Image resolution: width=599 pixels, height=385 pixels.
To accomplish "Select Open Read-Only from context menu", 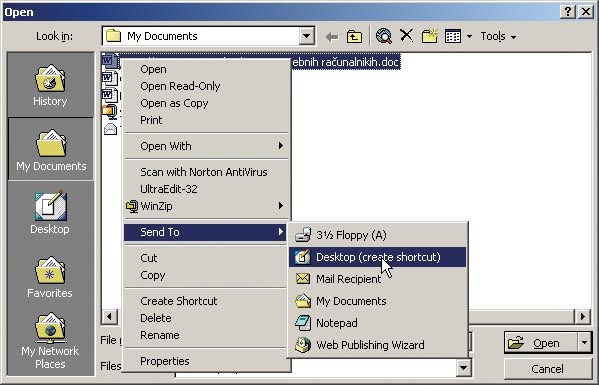I will click(180, 86).
